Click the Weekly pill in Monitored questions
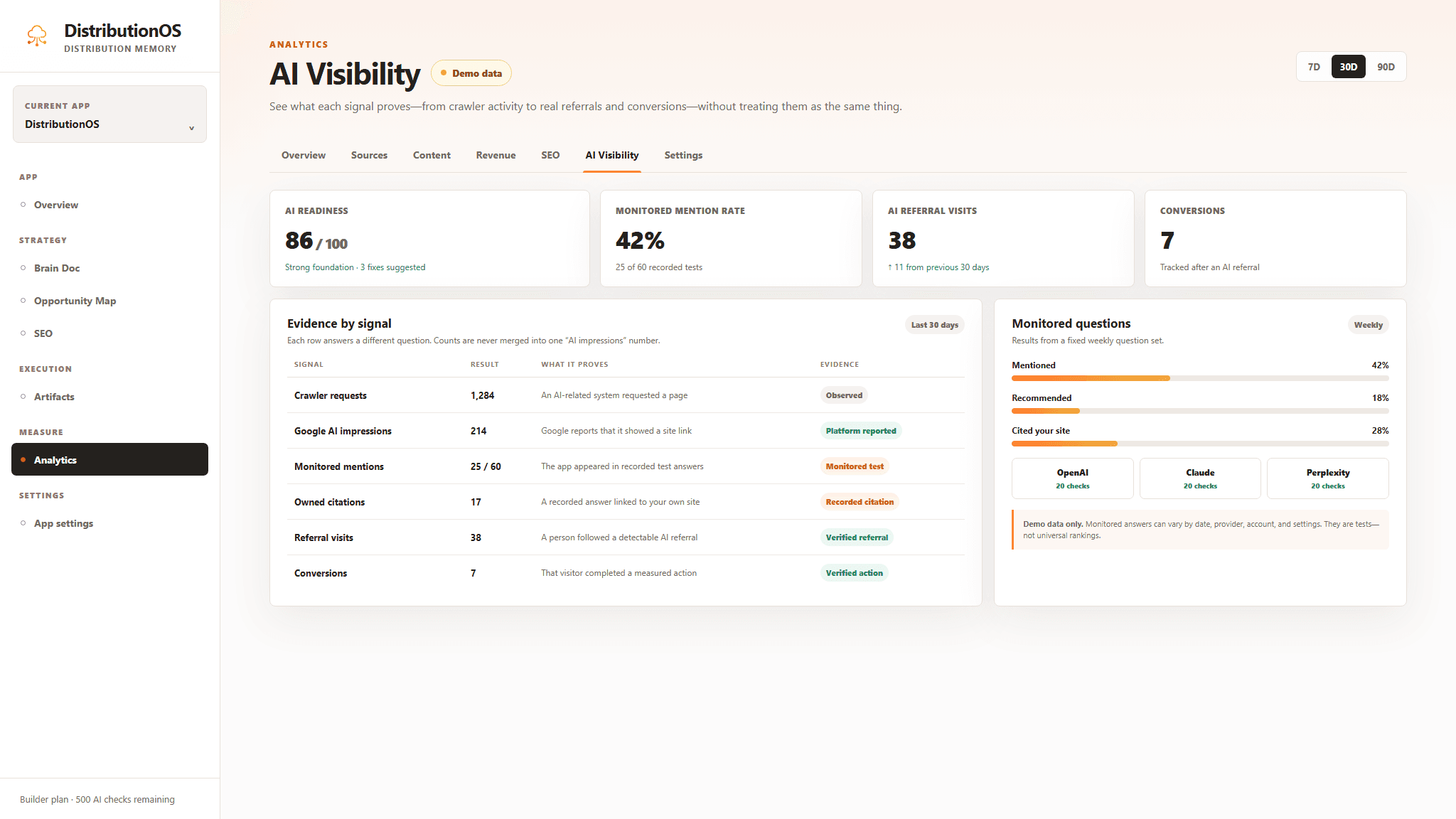1456x819 pixels. (x=1368, y=325)
